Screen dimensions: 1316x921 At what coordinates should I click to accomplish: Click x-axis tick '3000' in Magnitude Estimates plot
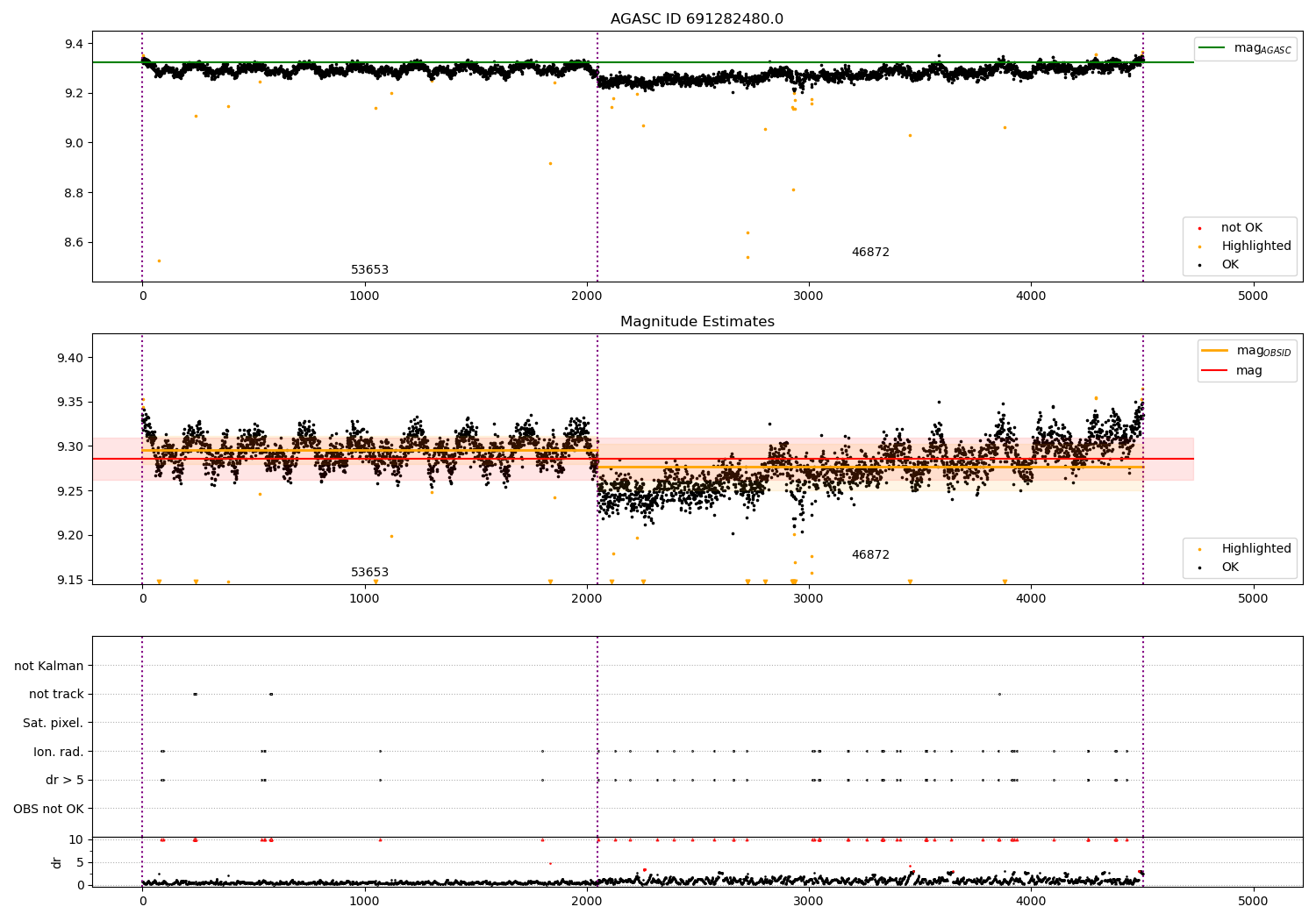[x=808, y=599]
